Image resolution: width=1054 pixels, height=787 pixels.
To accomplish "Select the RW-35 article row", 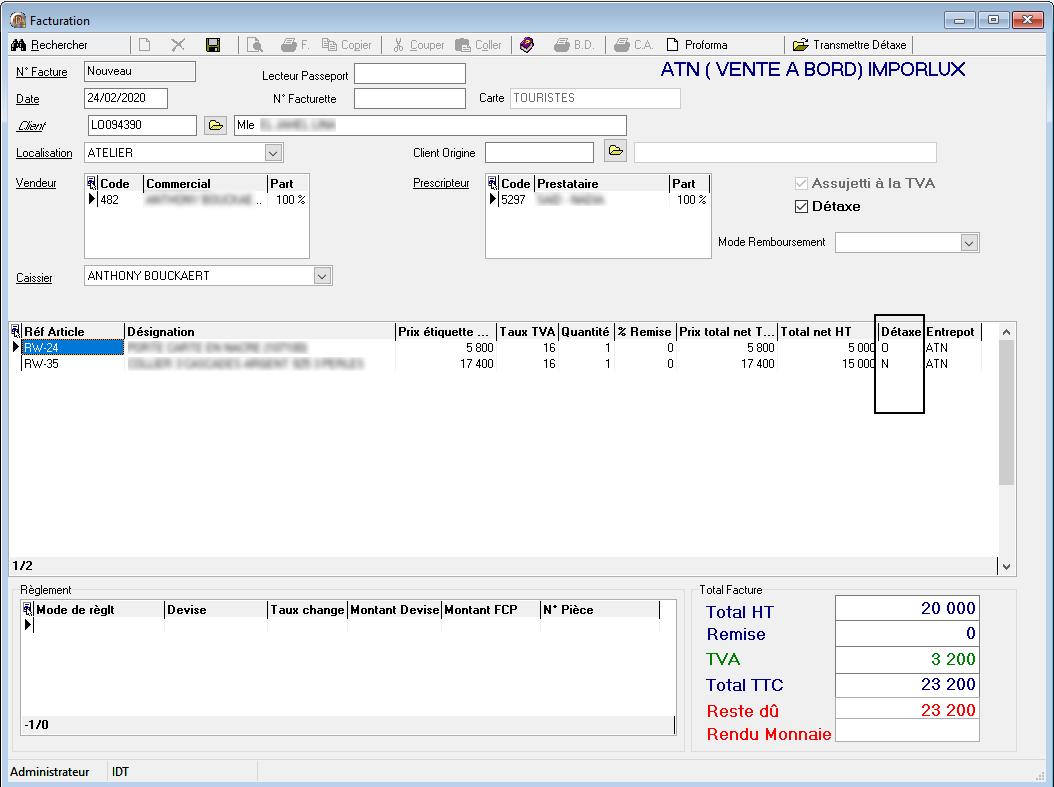I will (42, 364).
